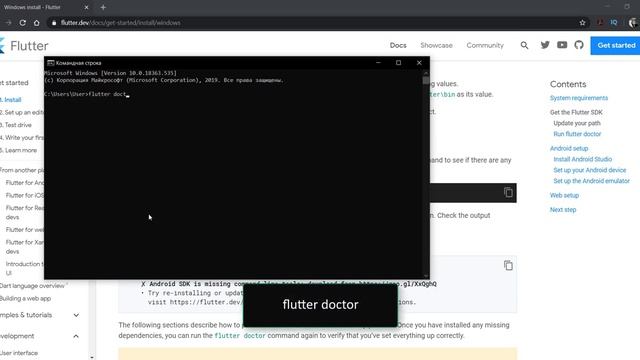Image resolution: width=640 pixels, height=360 pixels.
Task: Open the Showcase menu item
Action: point(436,45)
